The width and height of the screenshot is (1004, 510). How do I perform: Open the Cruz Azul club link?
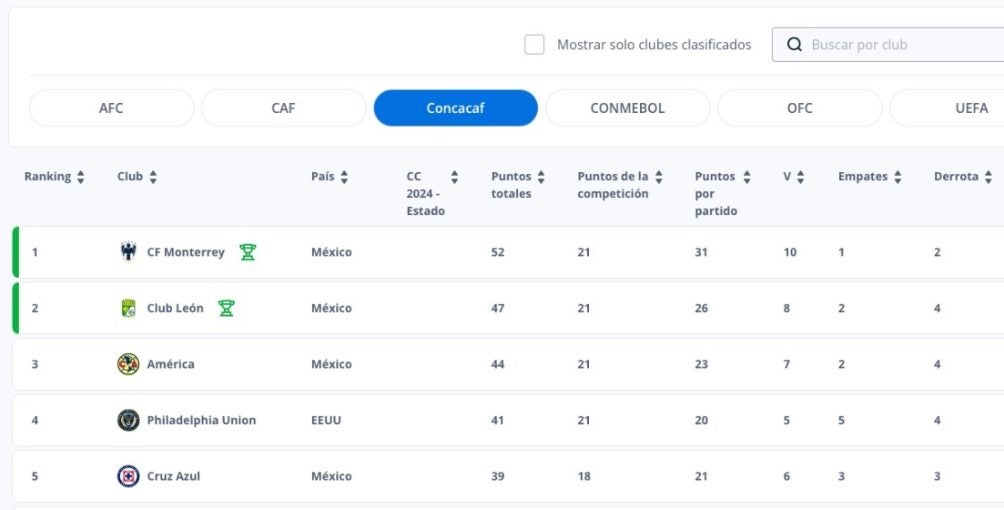pos(173,476)
